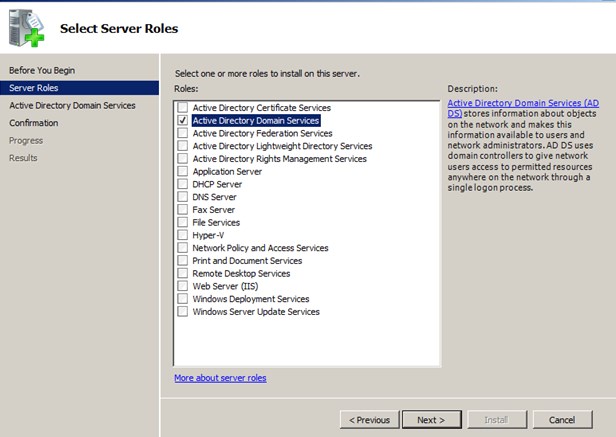This screenshot has height=437, width=616.
Task: Click the server roles wizard icon
Action: coord(26,28)
